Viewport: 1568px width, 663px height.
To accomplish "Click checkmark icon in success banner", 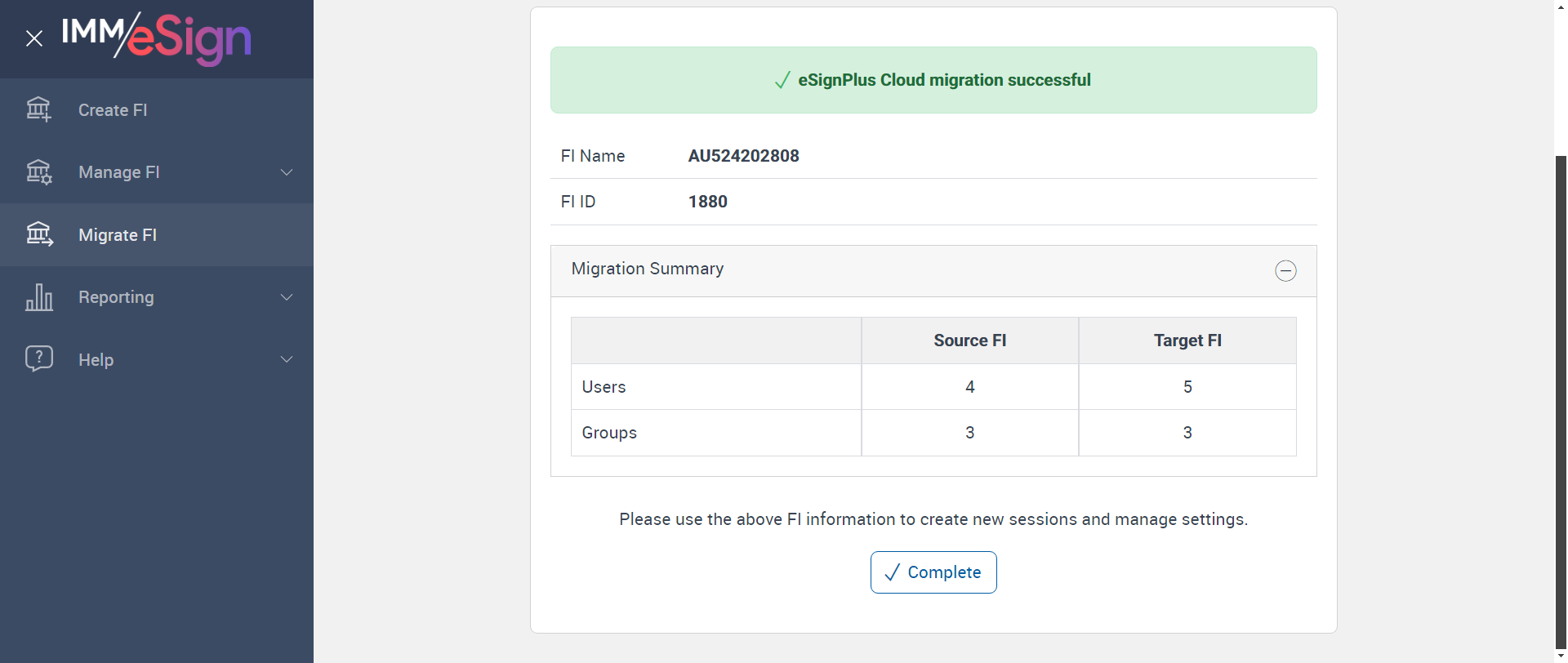I will [x=782, y=80].
